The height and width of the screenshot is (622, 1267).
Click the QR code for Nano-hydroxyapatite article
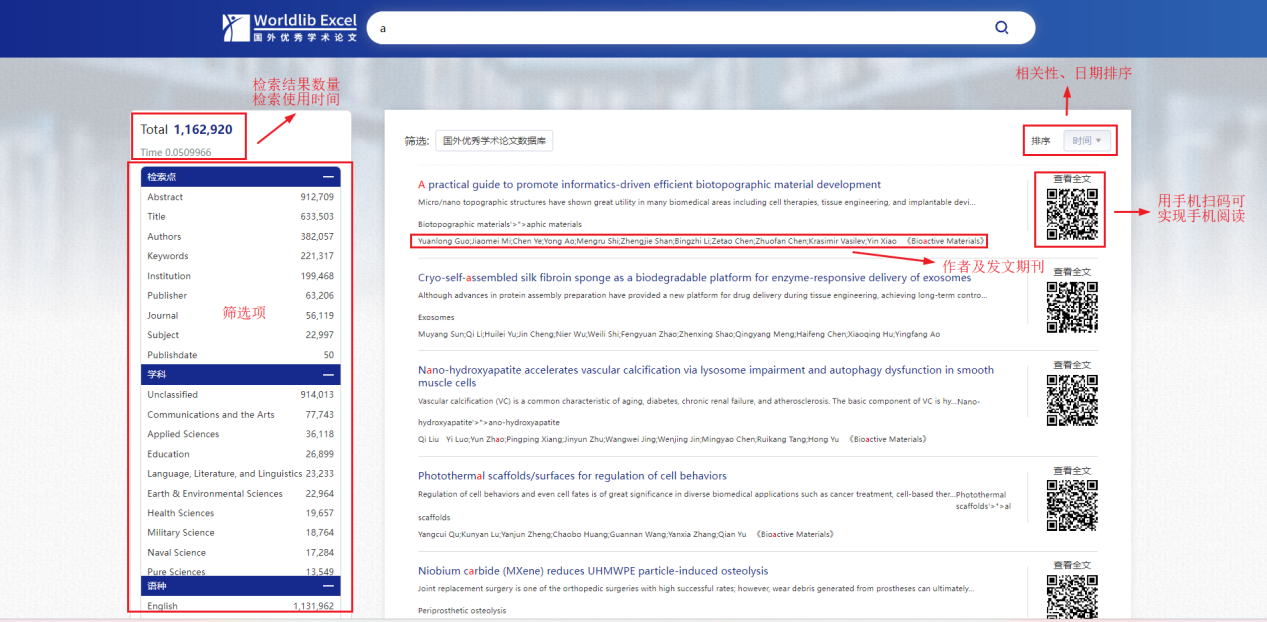[x=1072, y=400]
